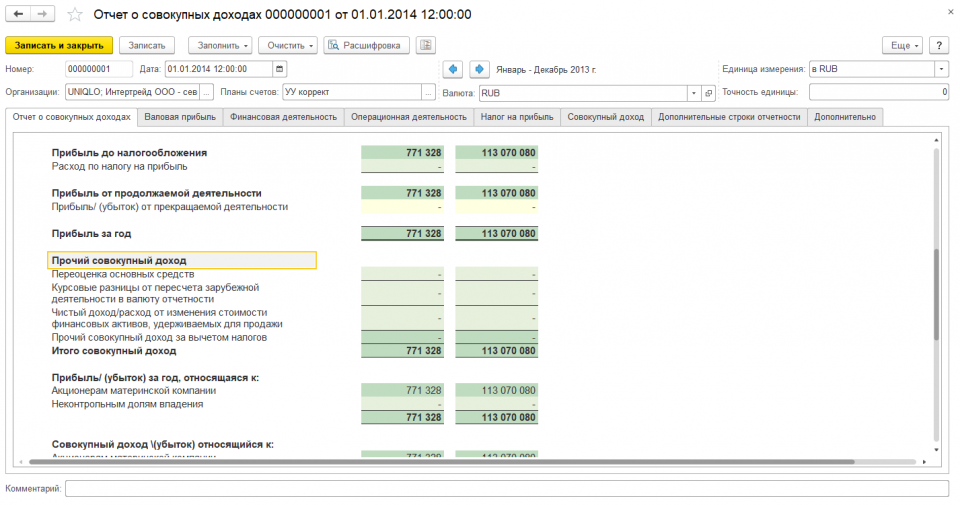Click the vertical scrollbar of the report
The height and width of the screenshot is (505, 960).
936,294
